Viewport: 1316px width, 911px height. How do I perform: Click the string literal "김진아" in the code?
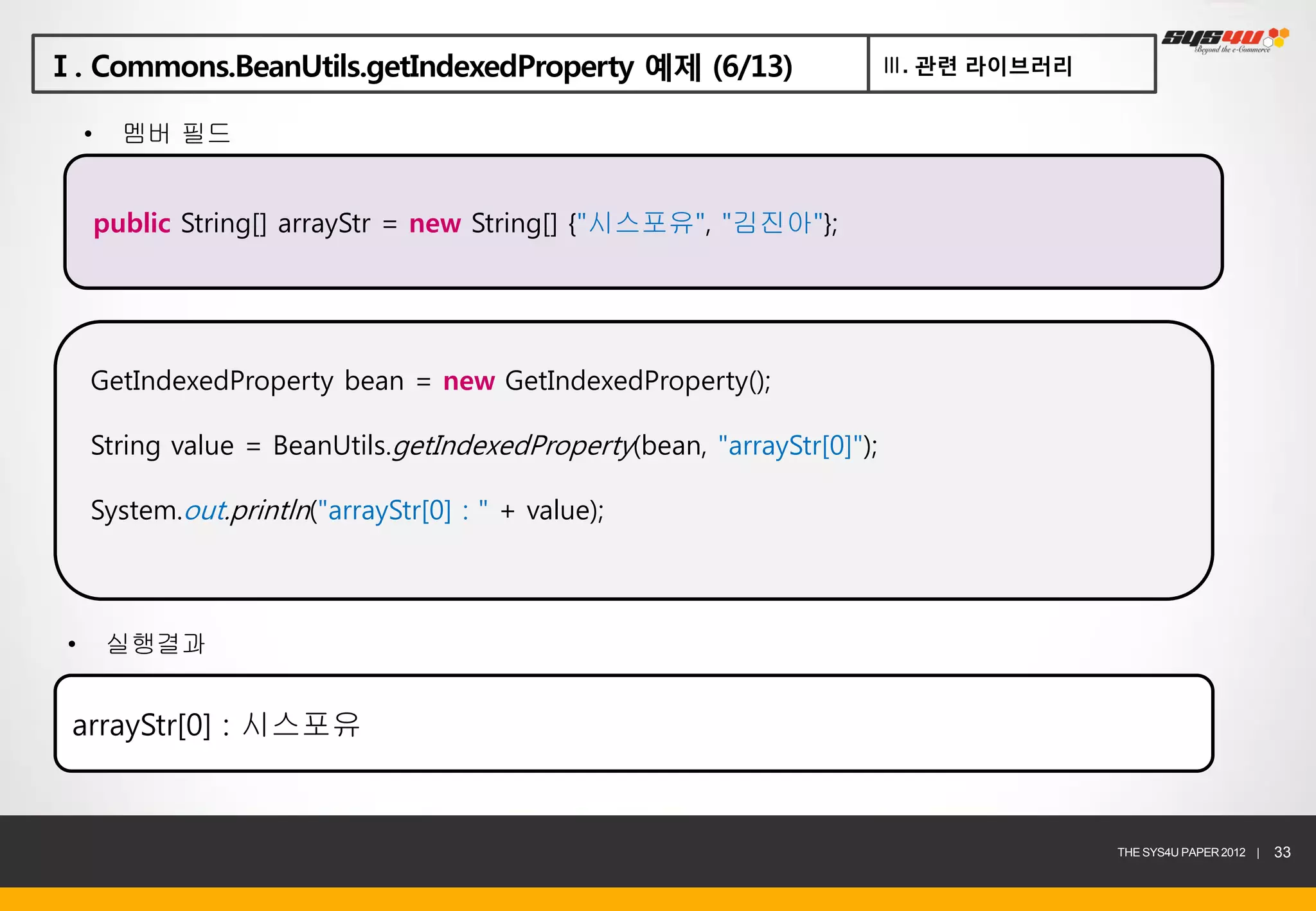(772, 223)
